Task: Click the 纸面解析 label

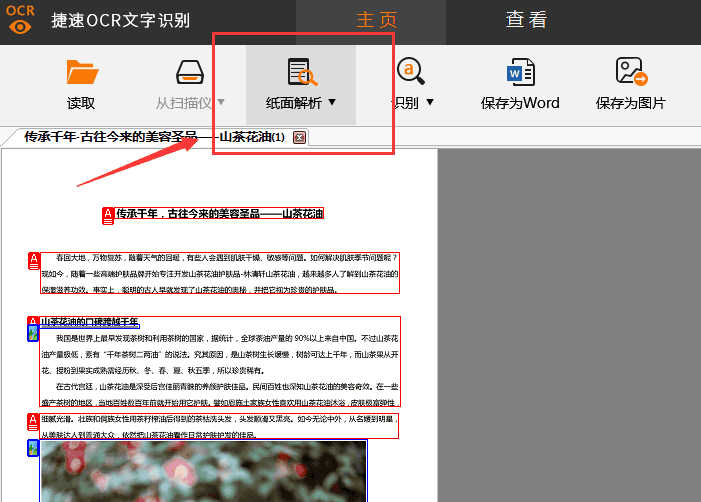Action: [294, 103]
